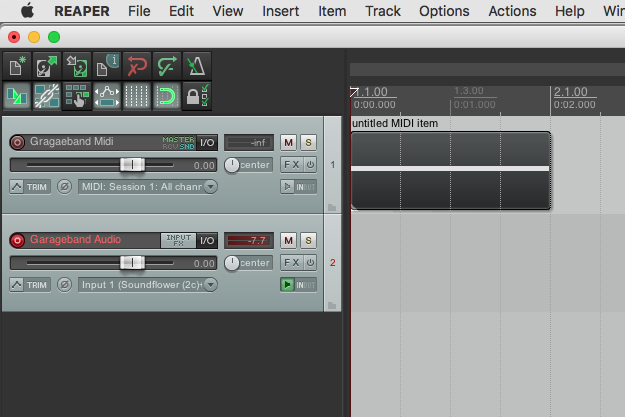Select the untitled MIDI item
This screenshot has height=417, width=625.
click(451, 170)
